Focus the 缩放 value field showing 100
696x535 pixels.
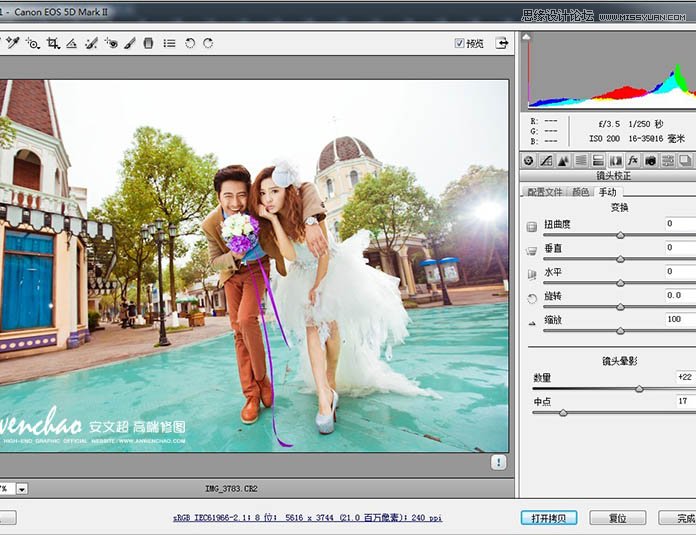click(x=680, y=320)
